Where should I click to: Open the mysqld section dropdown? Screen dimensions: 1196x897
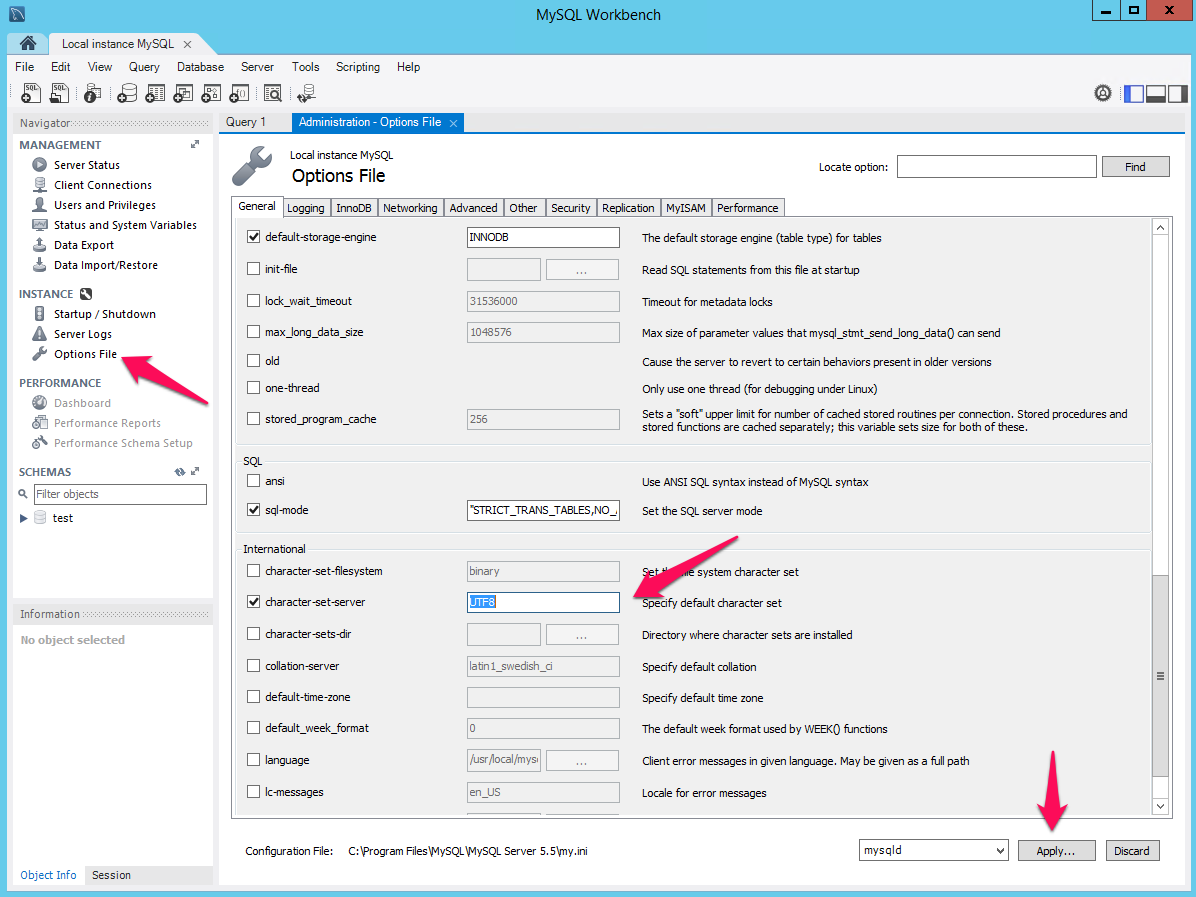point(933,851)
